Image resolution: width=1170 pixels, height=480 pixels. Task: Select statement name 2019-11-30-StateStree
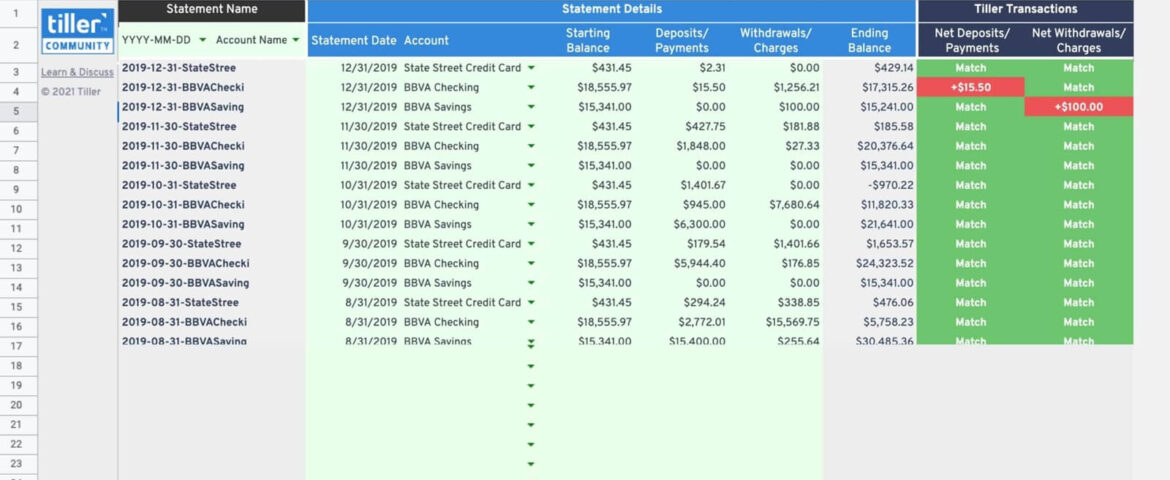(x=179, y=127)
